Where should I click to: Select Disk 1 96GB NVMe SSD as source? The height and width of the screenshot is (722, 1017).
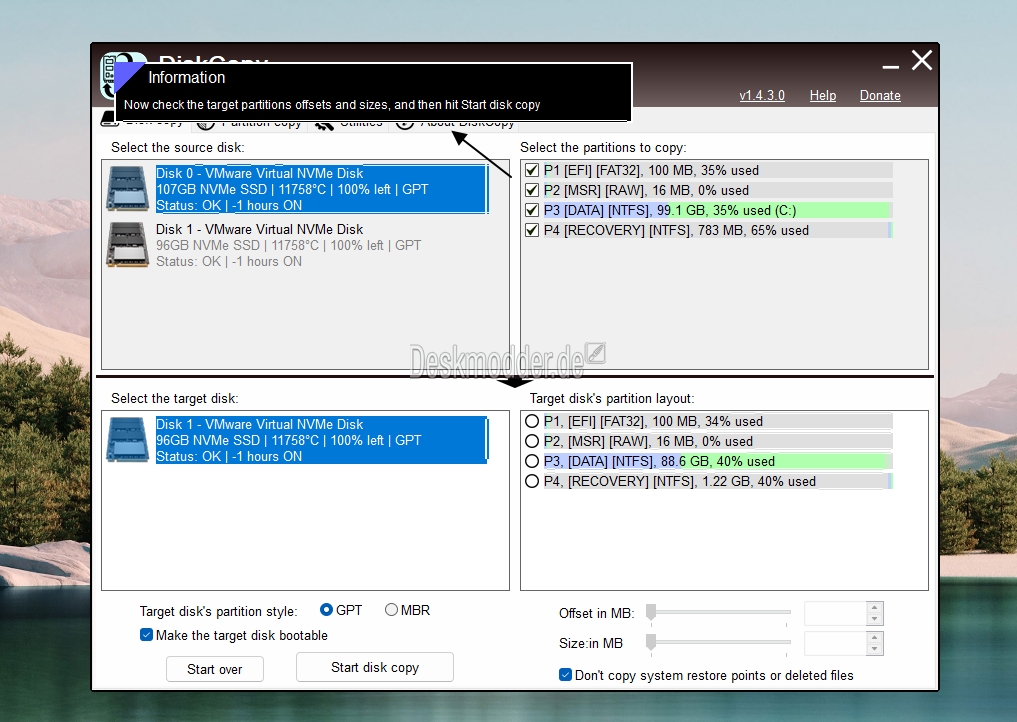[x=289, y=245]
